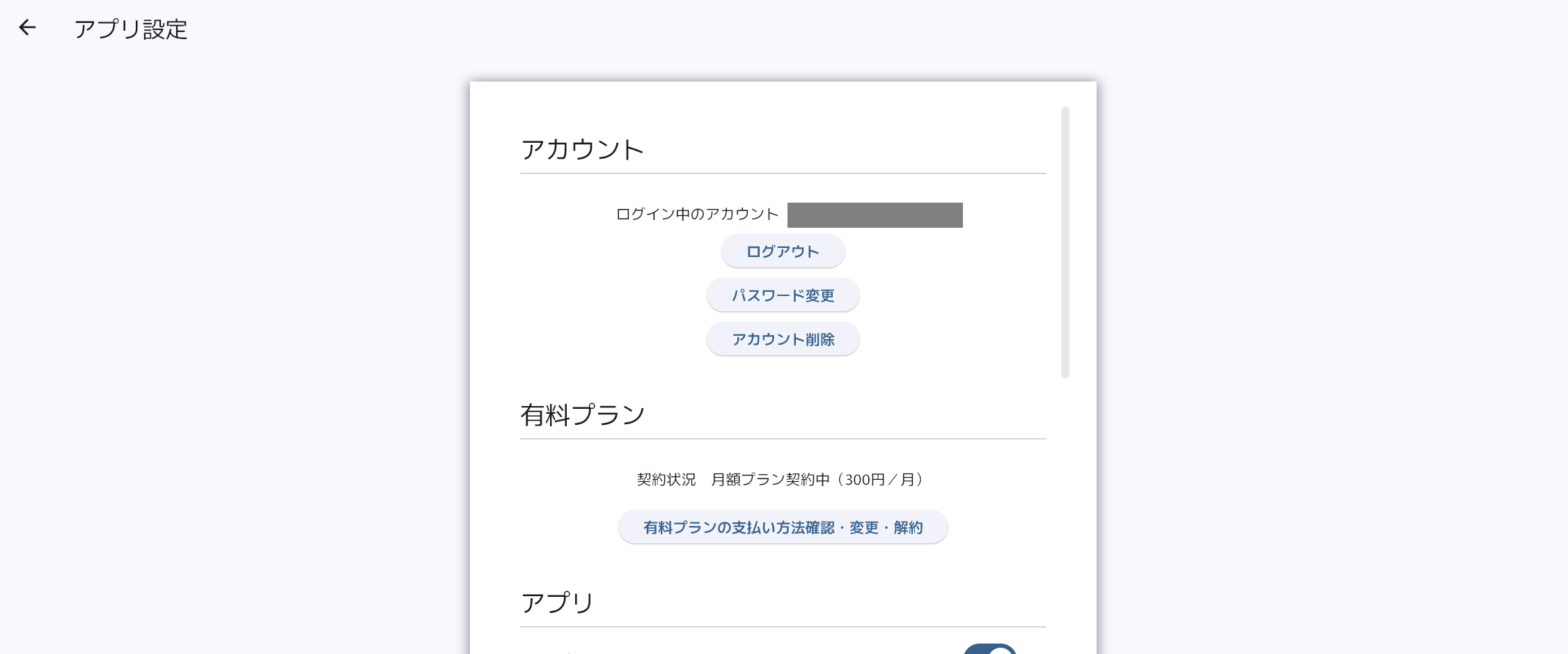Select the アプリ section heading

pos(557,602)
